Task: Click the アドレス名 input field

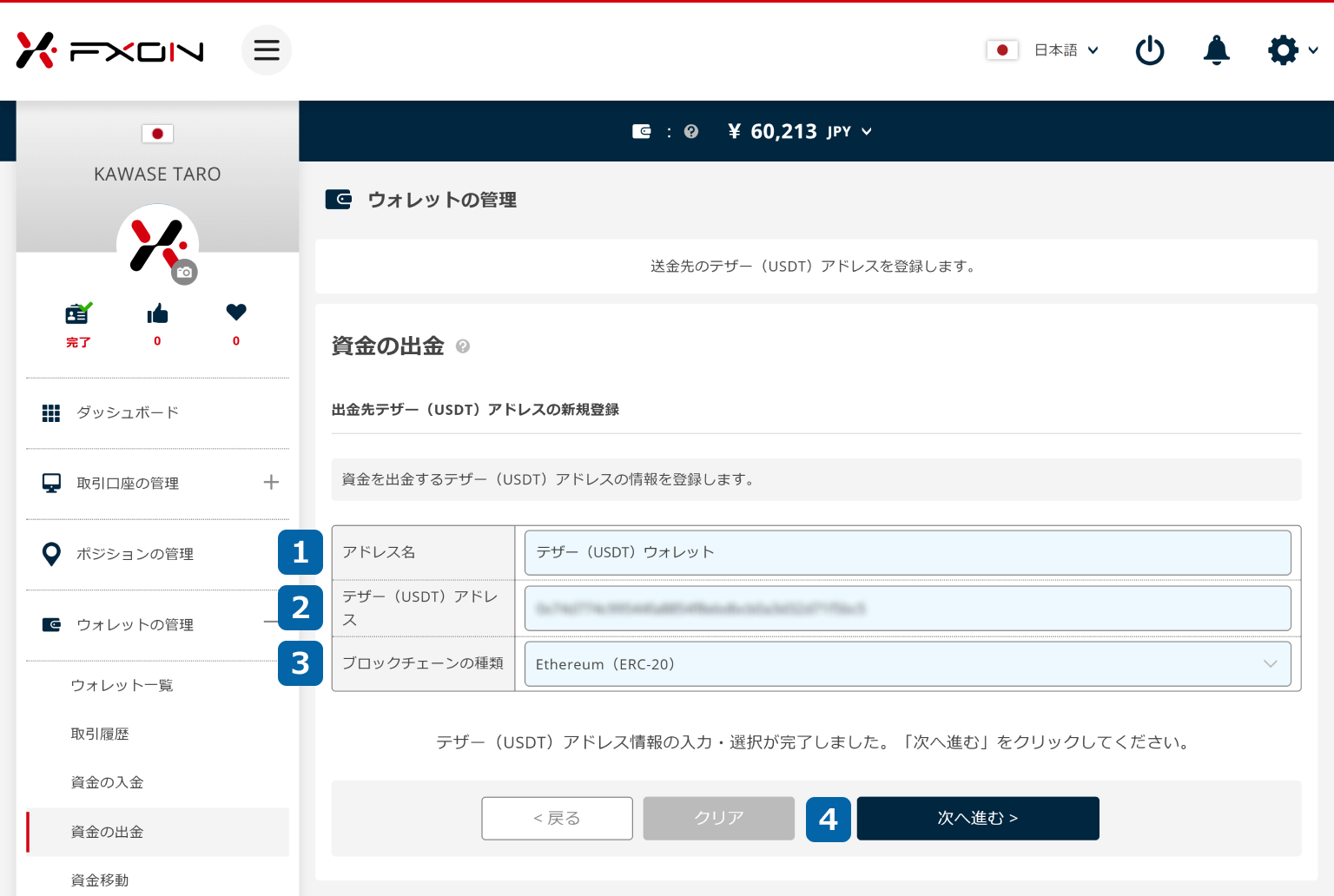Action: click(x=907, y=552)
